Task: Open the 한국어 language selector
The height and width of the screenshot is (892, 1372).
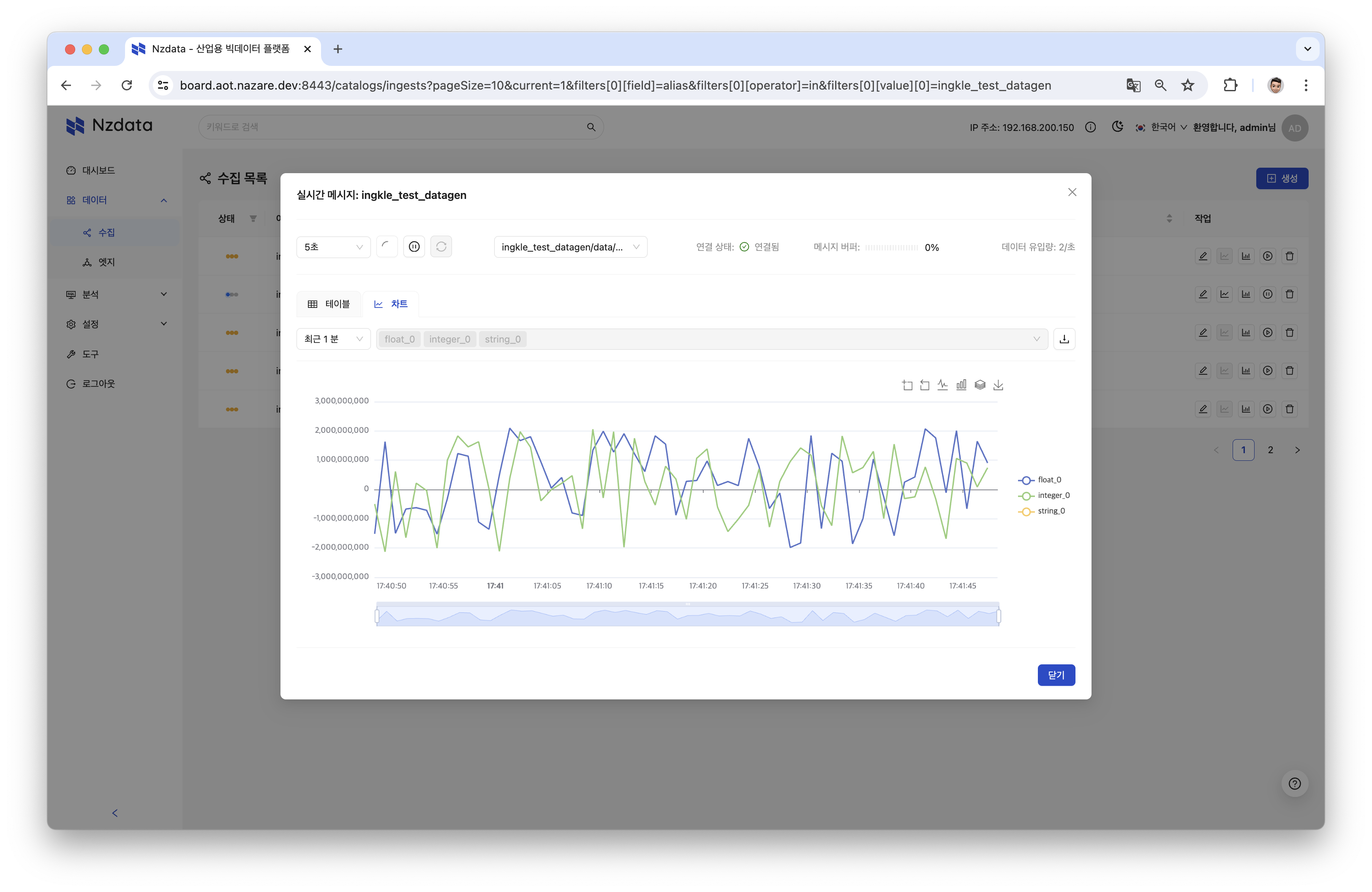Action: (x=1161, y=128)
